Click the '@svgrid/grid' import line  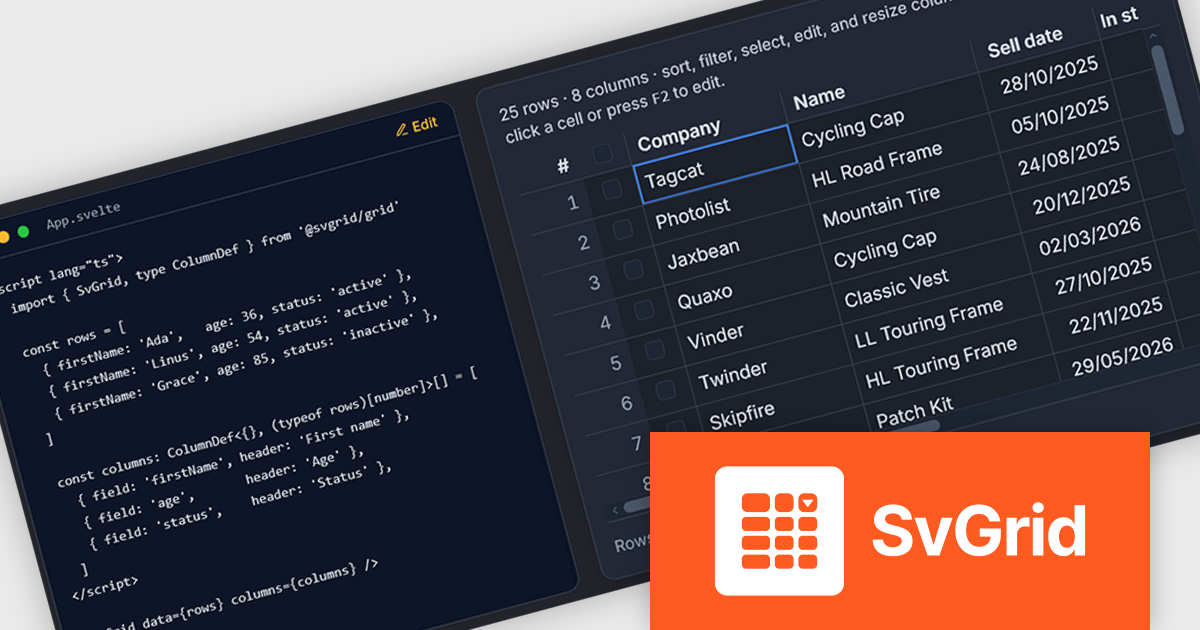[206, 257]
